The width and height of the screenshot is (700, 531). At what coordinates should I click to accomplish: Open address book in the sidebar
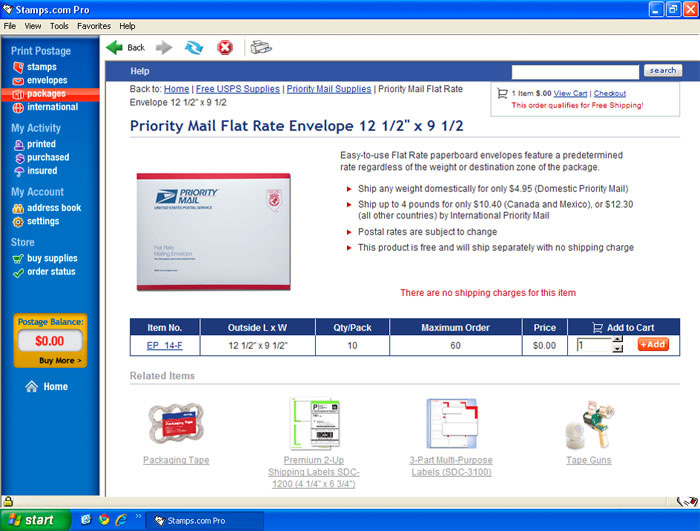47,208
